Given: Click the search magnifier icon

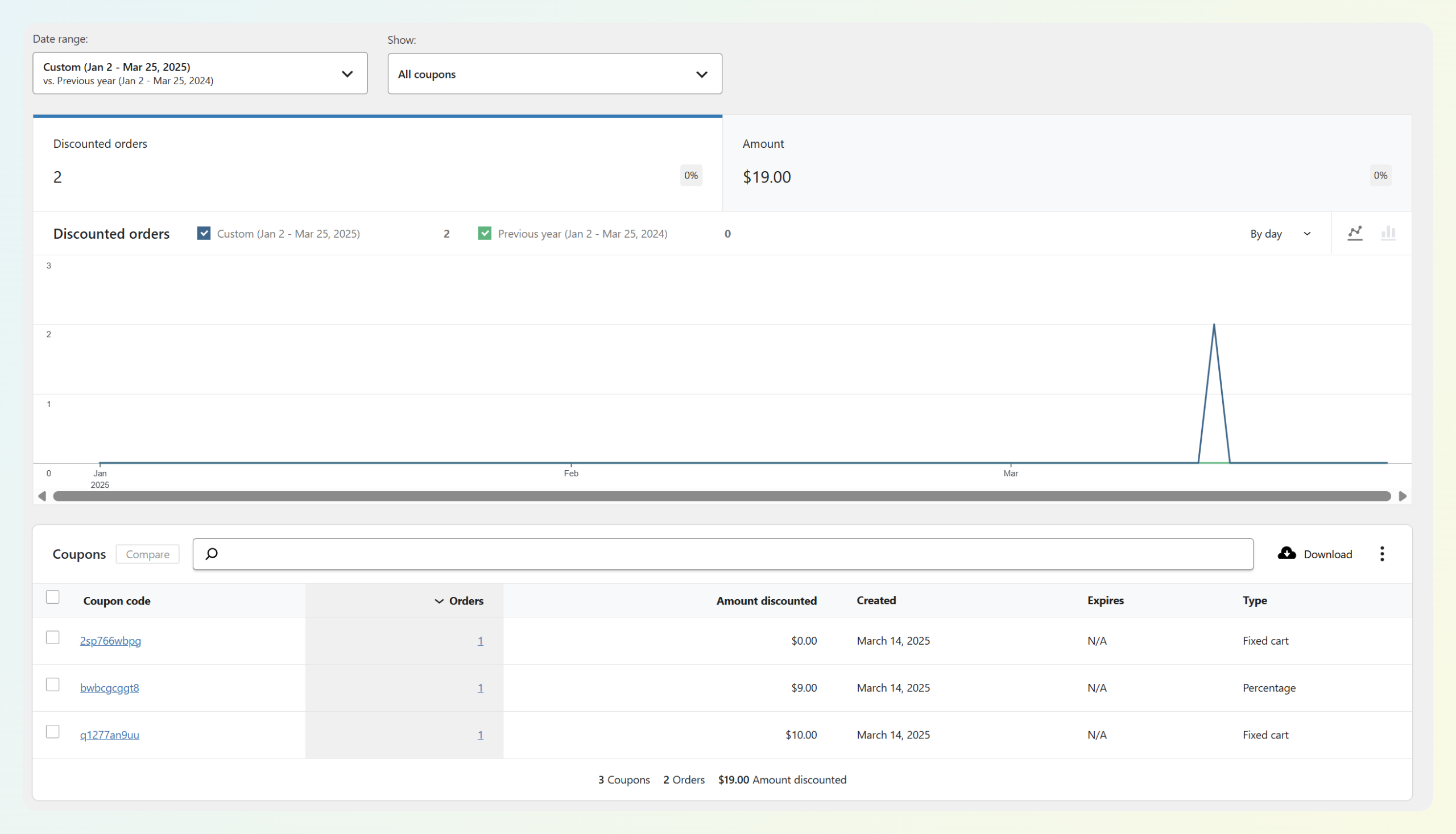Looking at the screenshot, I should (212, 554).
